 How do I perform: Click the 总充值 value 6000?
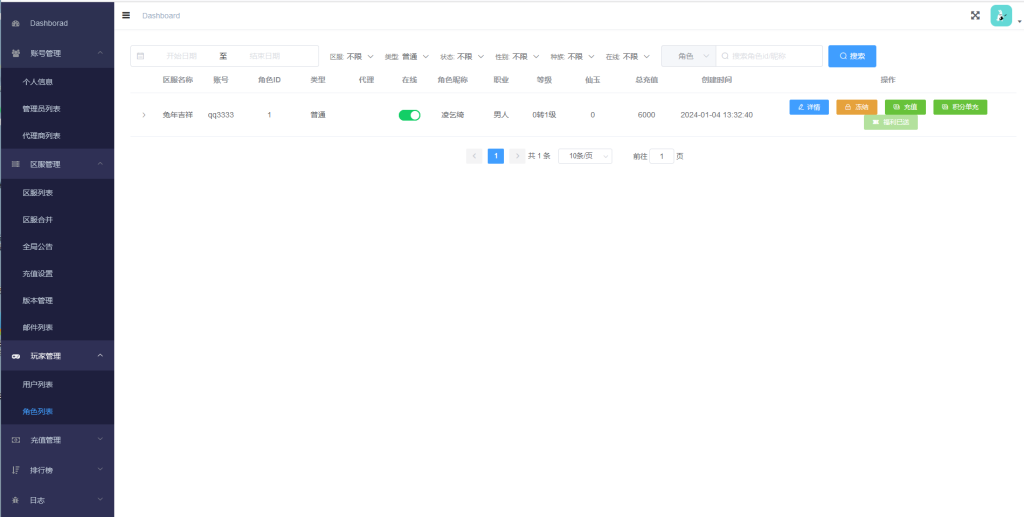click(647, 115)
